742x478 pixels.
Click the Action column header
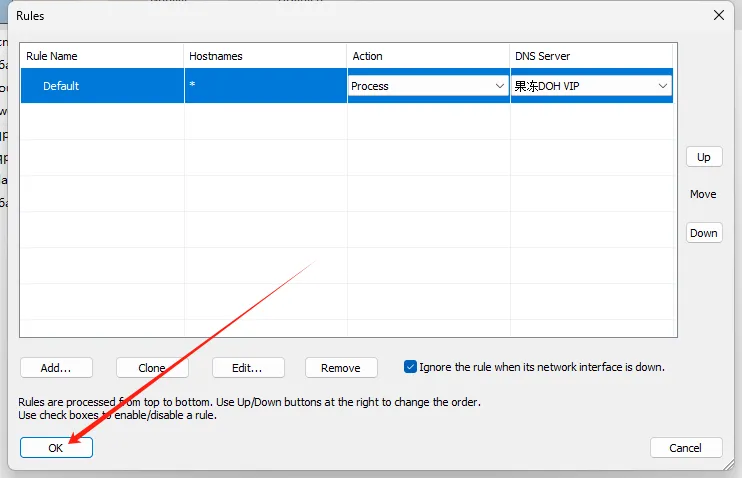(428, 56)
